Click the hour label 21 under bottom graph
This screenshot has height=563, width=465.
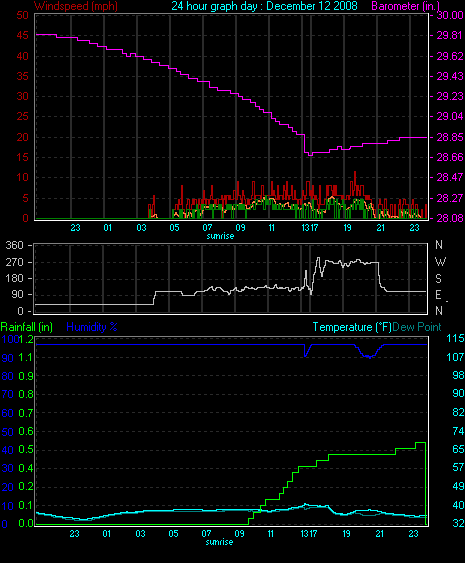[x=380, y=534]
